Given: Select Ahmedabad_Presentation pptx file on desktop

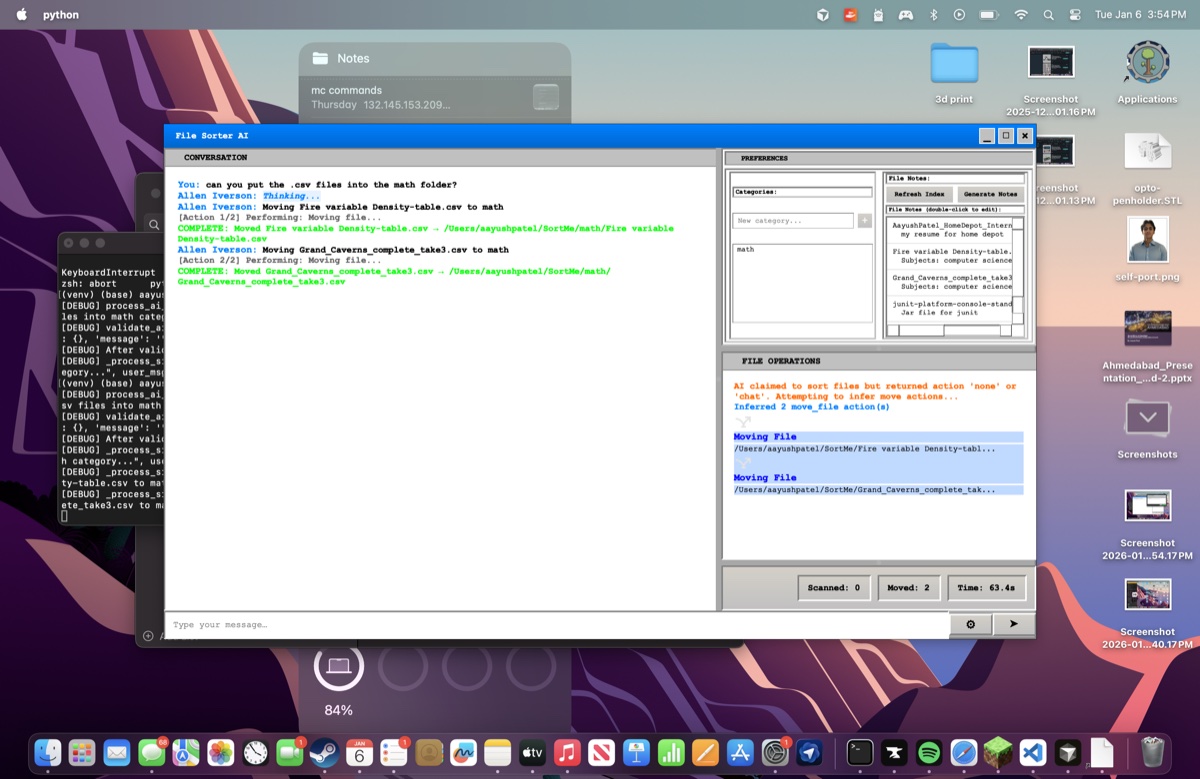Looking at the screenshot, I should tap(1147, 327).
